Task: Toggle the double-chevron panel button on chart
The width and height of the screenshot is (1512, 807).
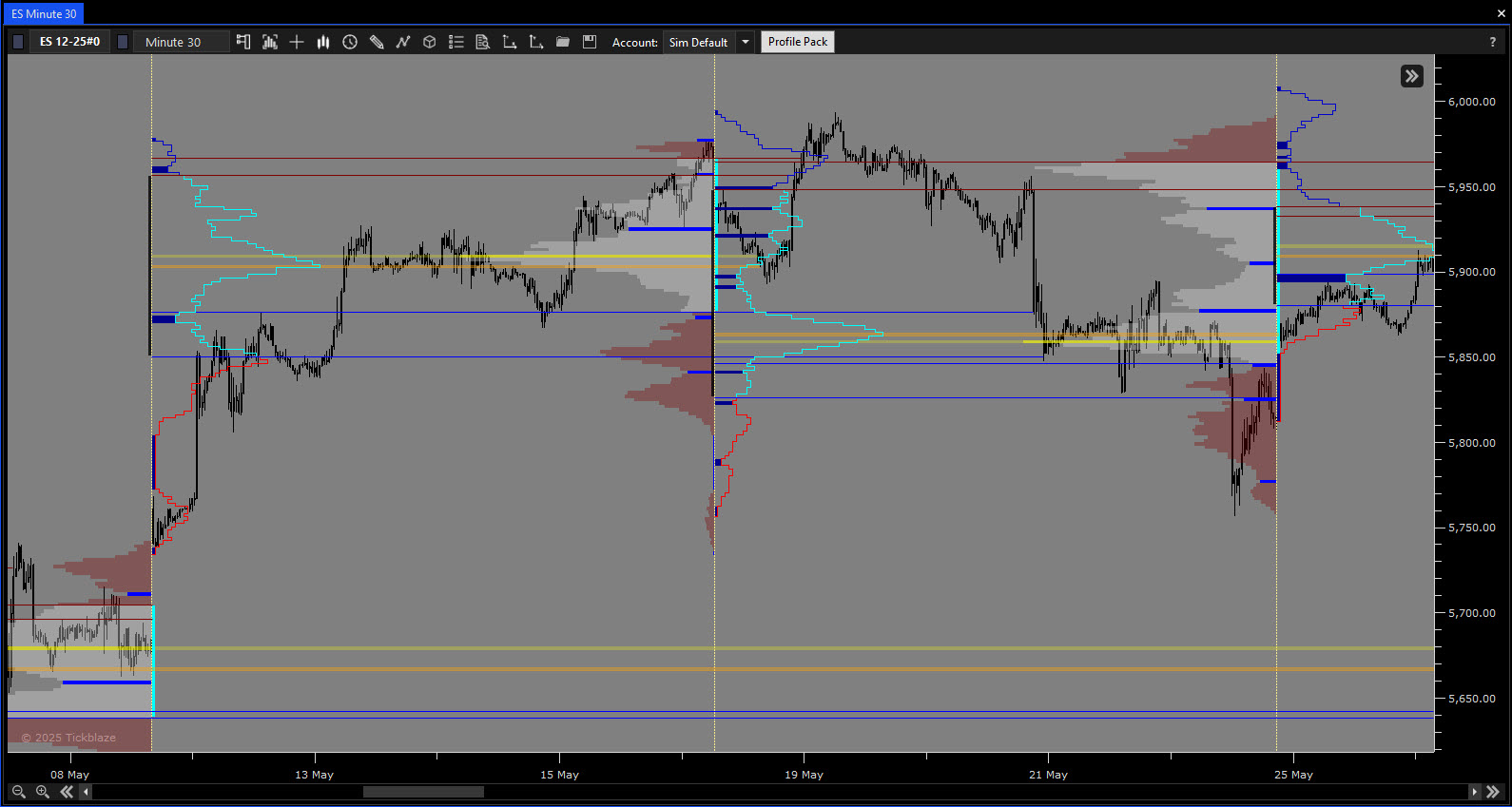Action: coord(1411,76)
